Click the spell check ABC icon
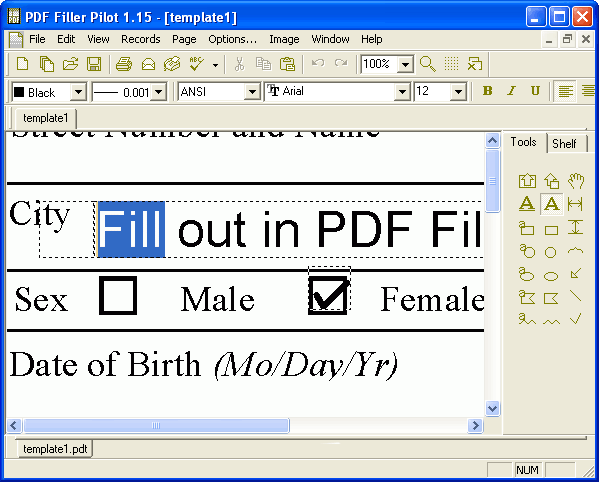The image size is (599, 482). [x=197, y=64]
